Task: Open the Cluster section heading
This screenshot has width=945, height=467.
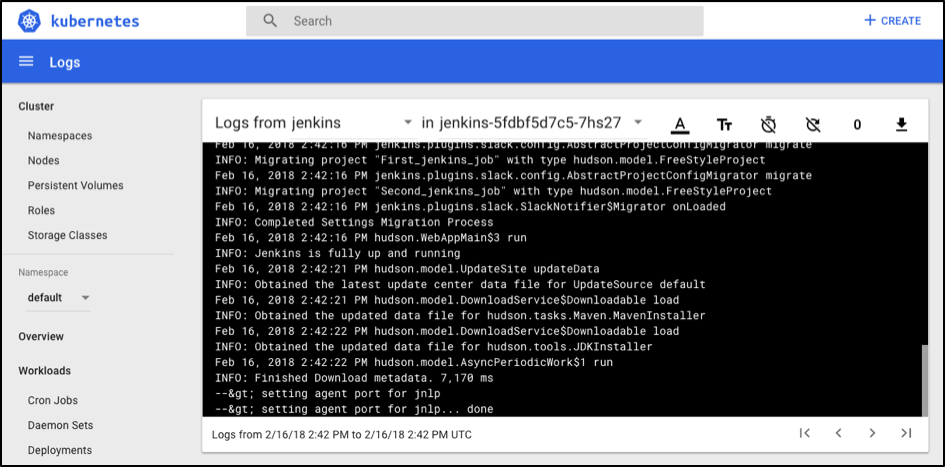Action: pos(36,106)
